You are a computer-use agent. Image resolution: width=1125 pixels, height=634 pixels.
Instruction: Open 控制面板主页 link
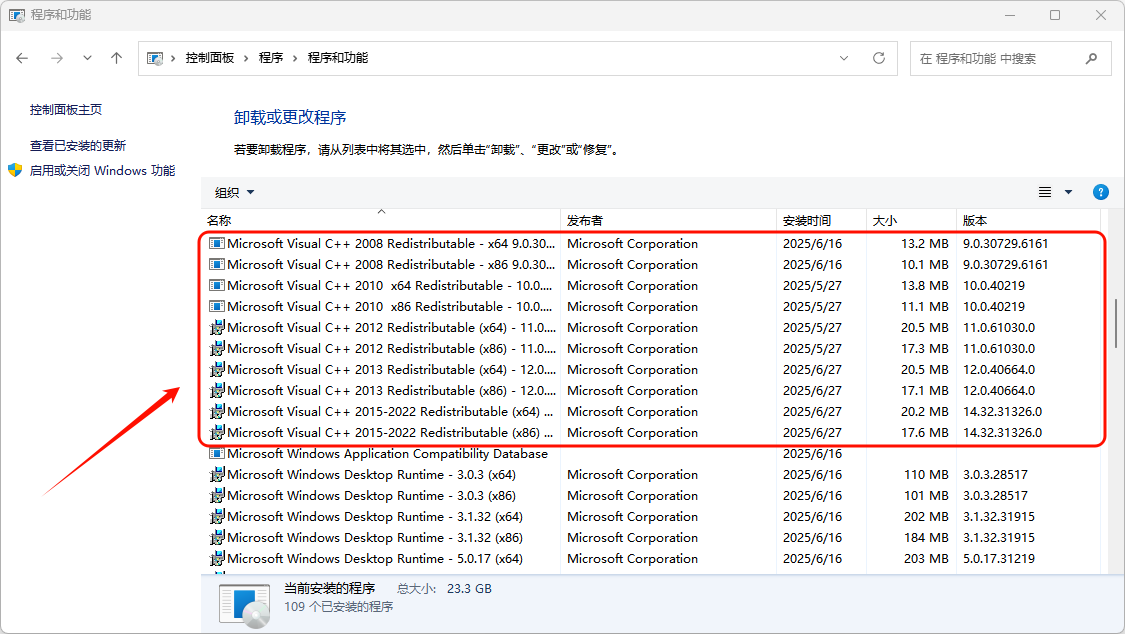(66, 110)
